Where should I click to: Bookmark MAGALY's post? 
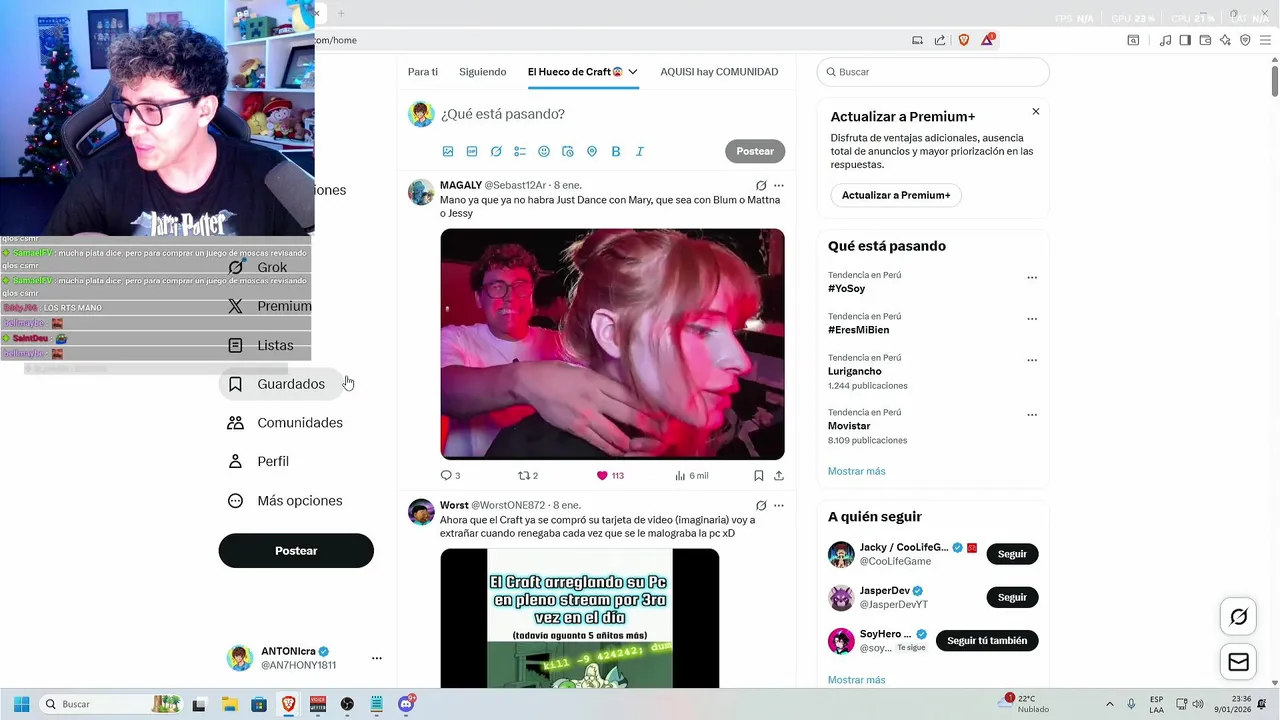tap(759, 475)
